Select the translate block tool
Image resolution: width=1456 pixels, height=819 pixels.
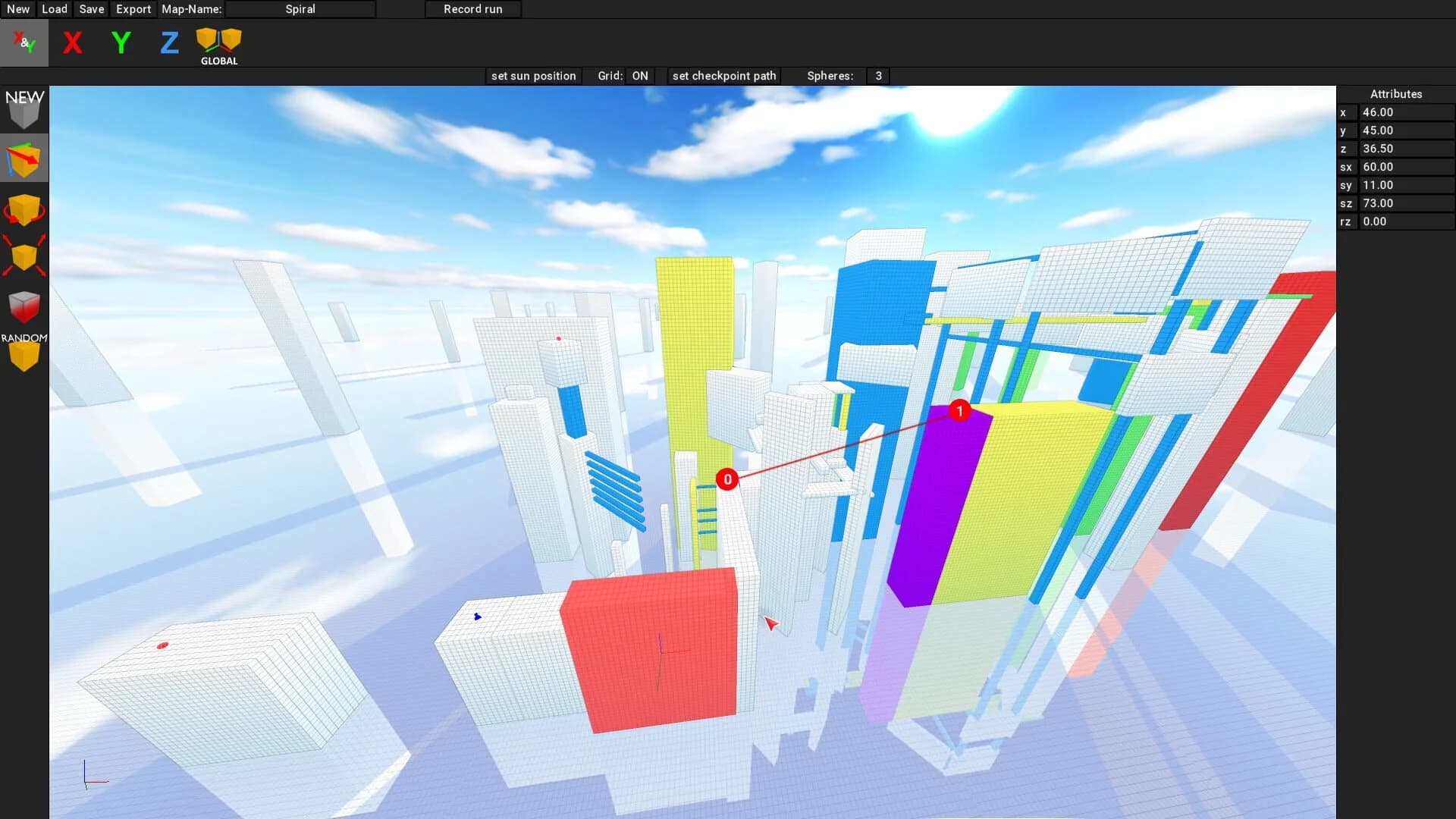pyautogui.click(x=24, y=157)
